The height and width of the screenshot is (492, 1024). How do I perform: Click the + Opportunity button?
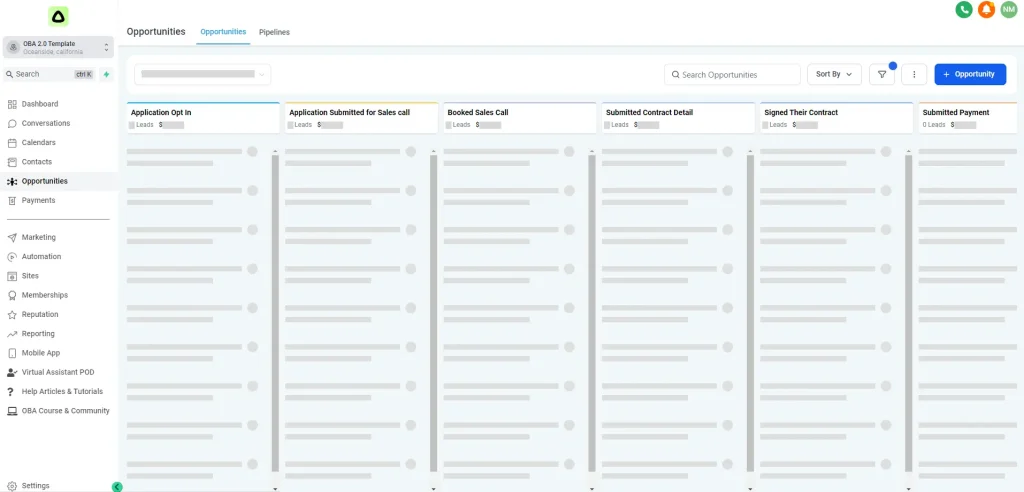pyautogui.click(x=970, y=74)
